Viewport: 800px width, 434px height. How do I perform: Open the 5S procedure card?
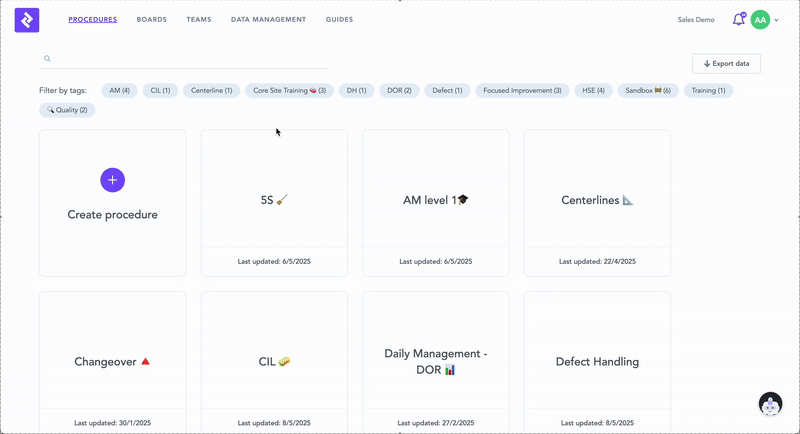(274, 201)
